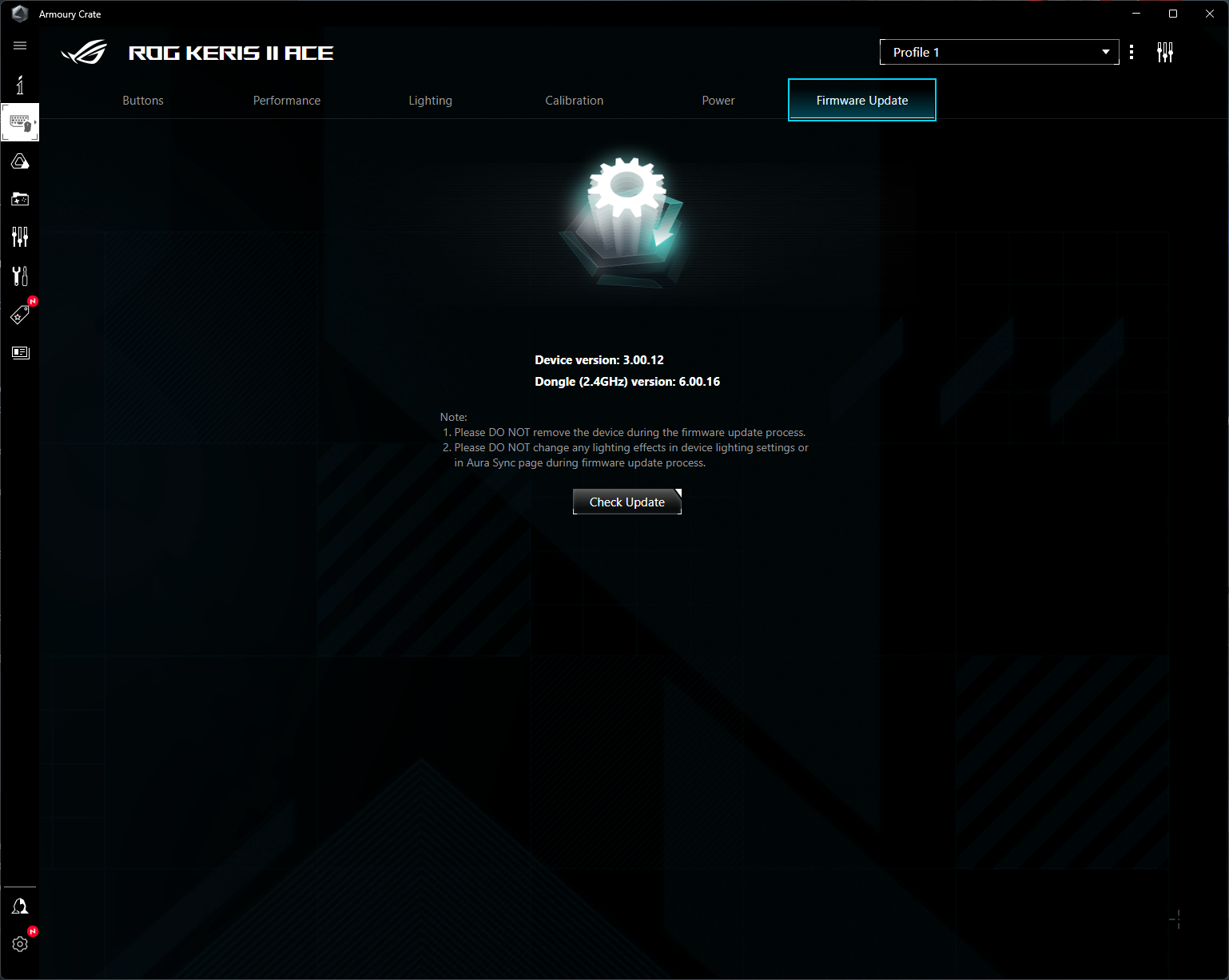This screenshot has width=1229, height=980.
Task: Open the Featured deals tag icon
Action: [x=20, y=315]
